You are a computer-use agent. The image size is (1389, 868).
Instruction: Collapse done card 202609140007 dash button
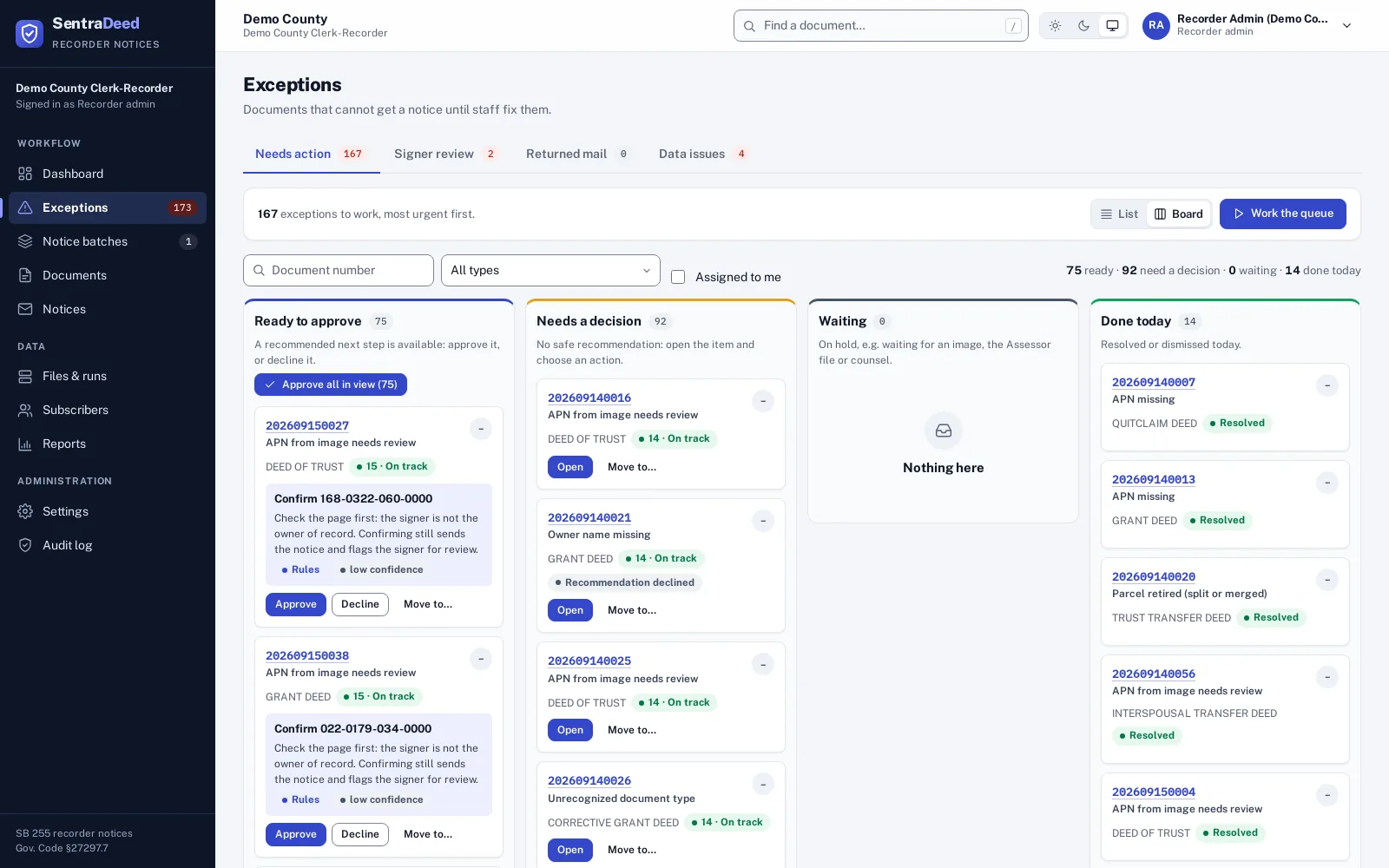point(1327,385)
